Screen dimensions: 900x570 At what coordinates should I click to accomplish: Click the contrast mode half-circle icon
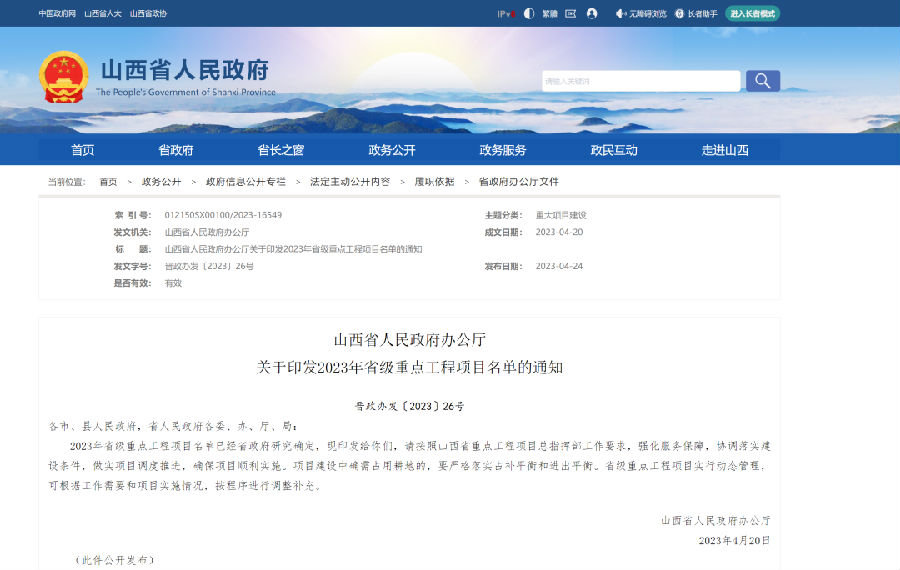click(x=529, y=13)
